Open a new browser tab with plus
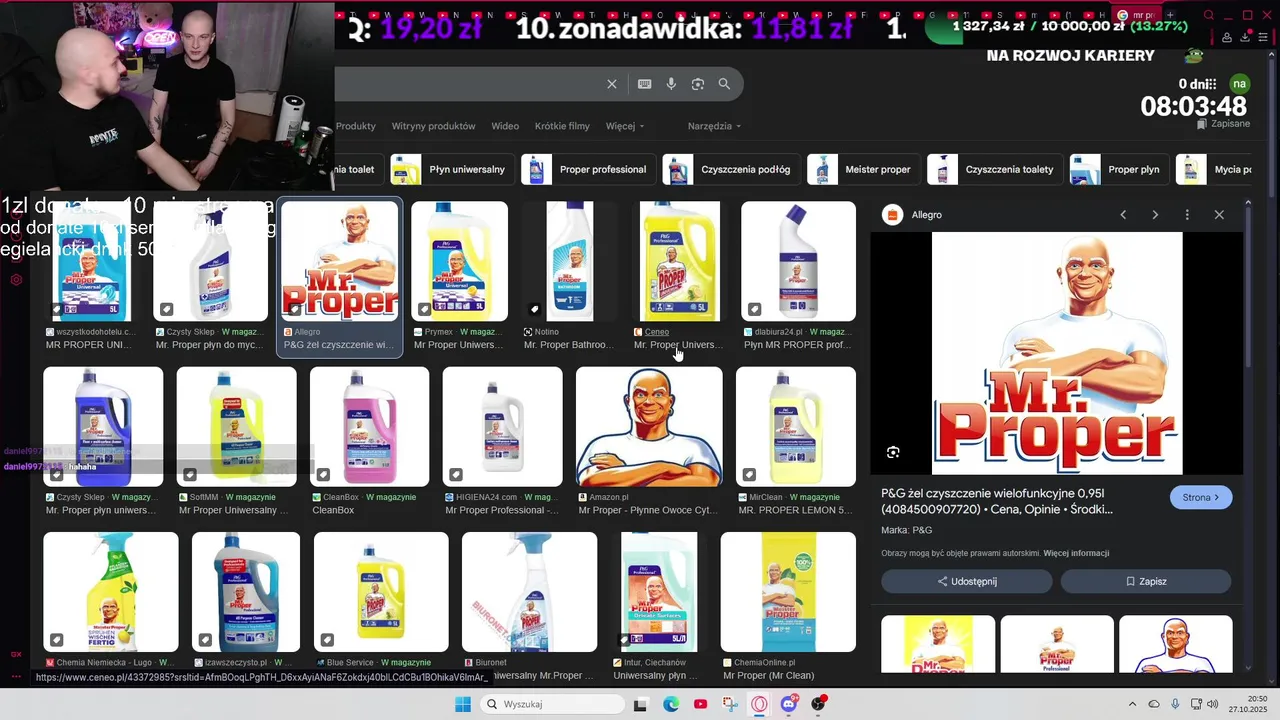The image size is (1280, 720). pos(1170,15)
